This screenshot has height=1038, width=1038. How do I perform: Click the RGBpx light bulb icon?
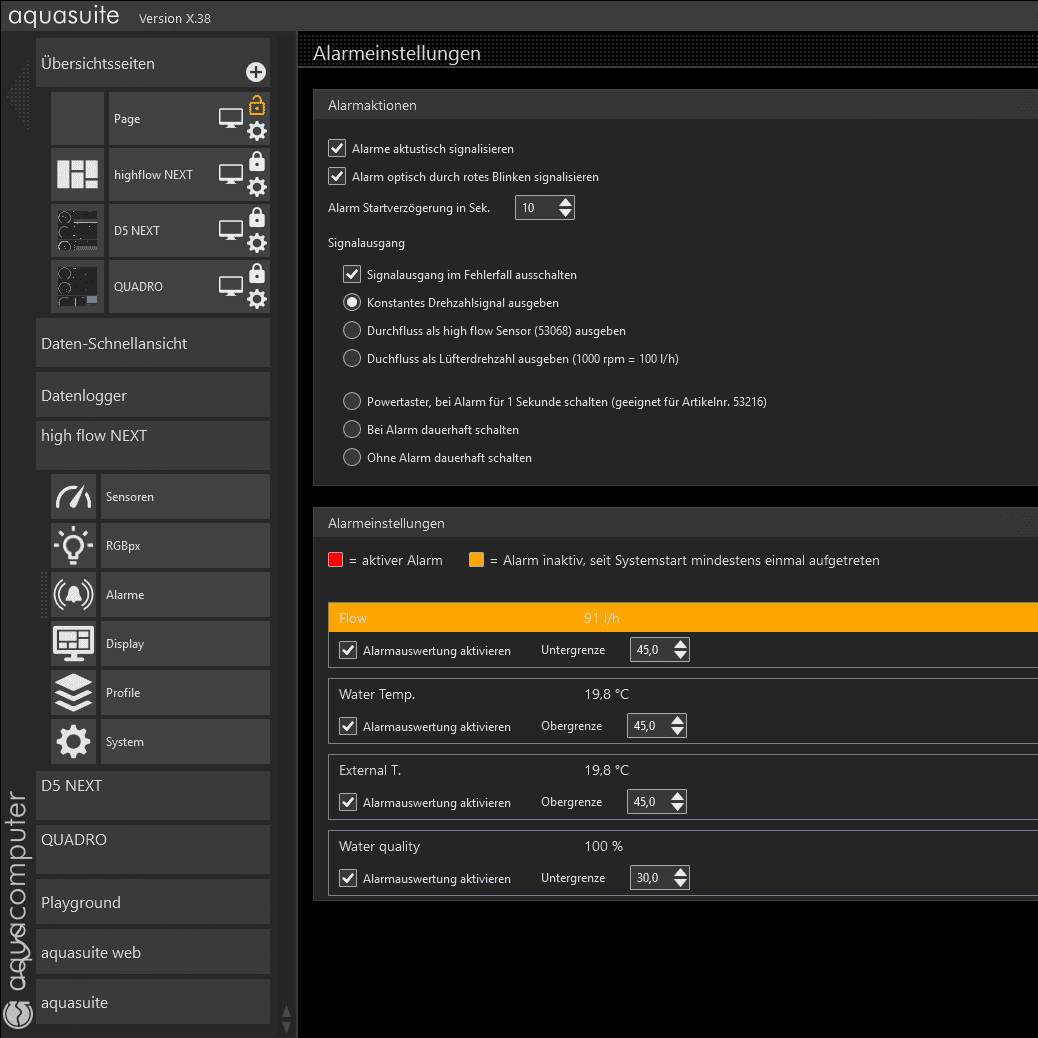pyautogui.click(x=73, y=545)
